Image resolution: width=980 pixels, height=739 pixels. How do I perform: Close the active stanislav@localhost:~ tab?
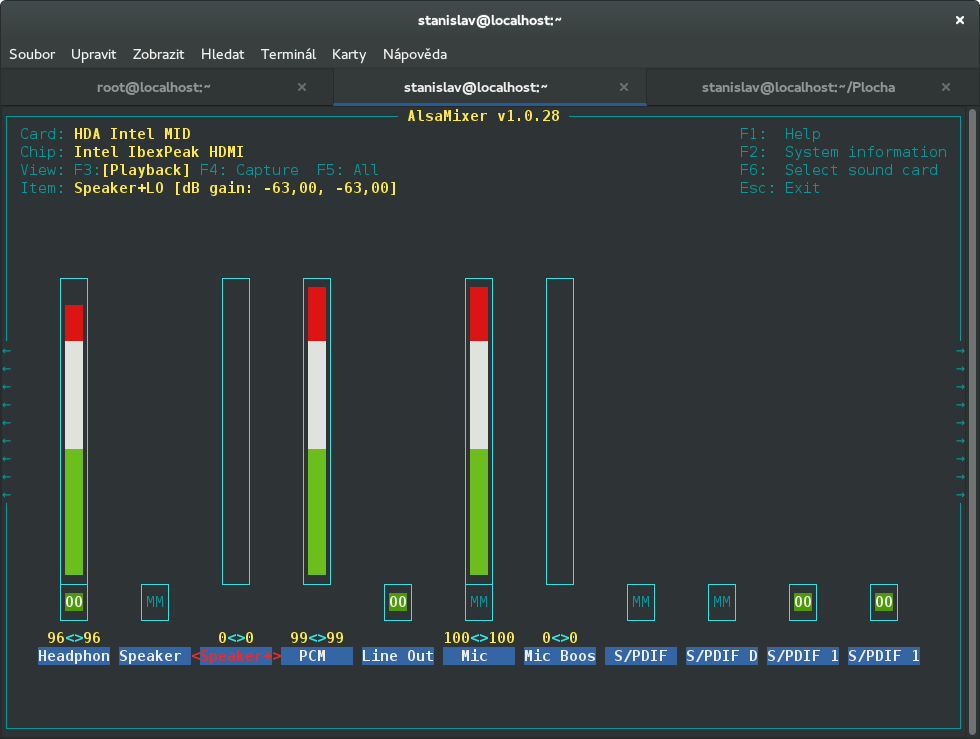click(x=625, y=87)
